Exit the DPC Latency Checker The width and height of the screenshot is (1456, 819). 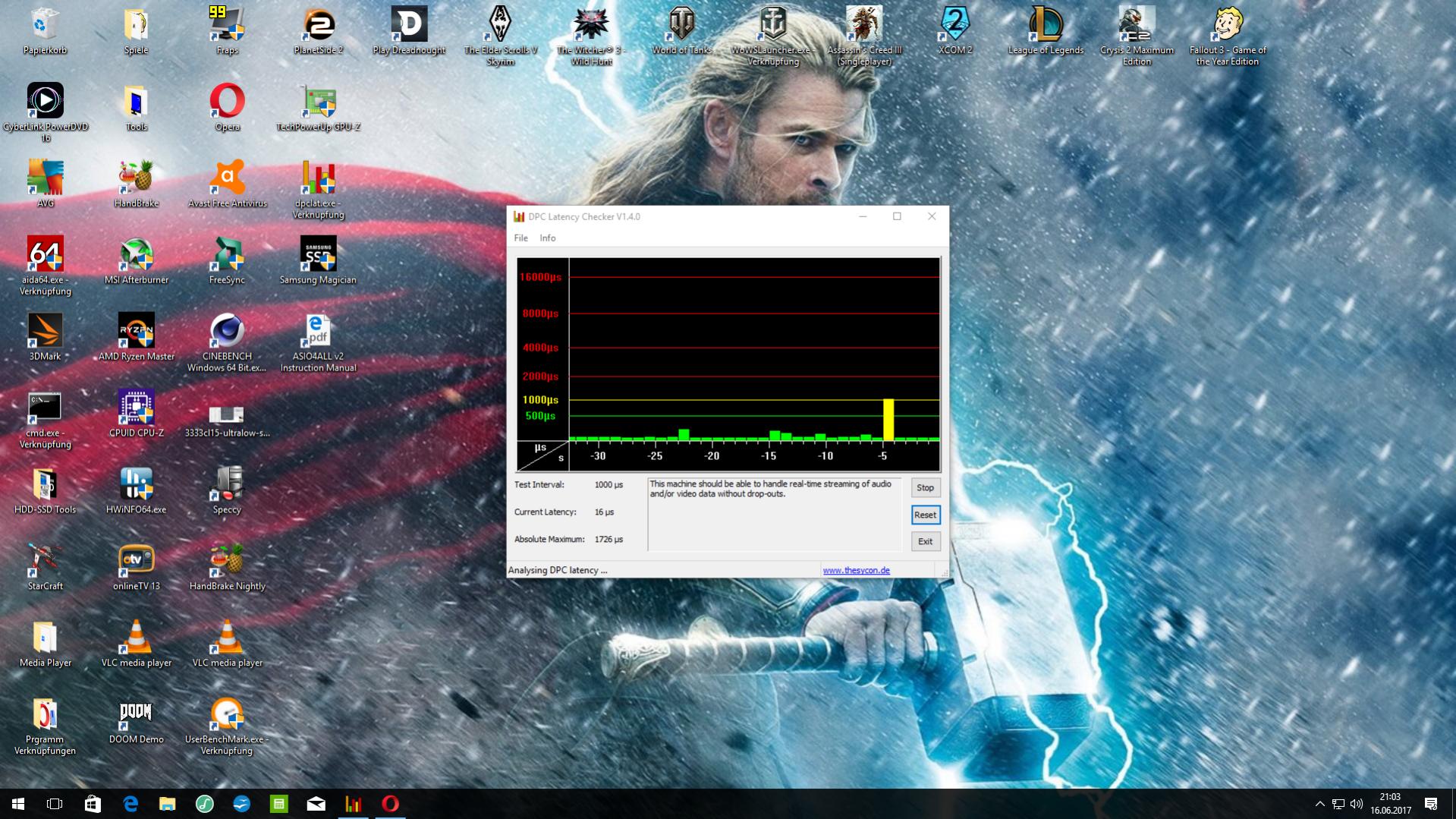coord(925,541)
